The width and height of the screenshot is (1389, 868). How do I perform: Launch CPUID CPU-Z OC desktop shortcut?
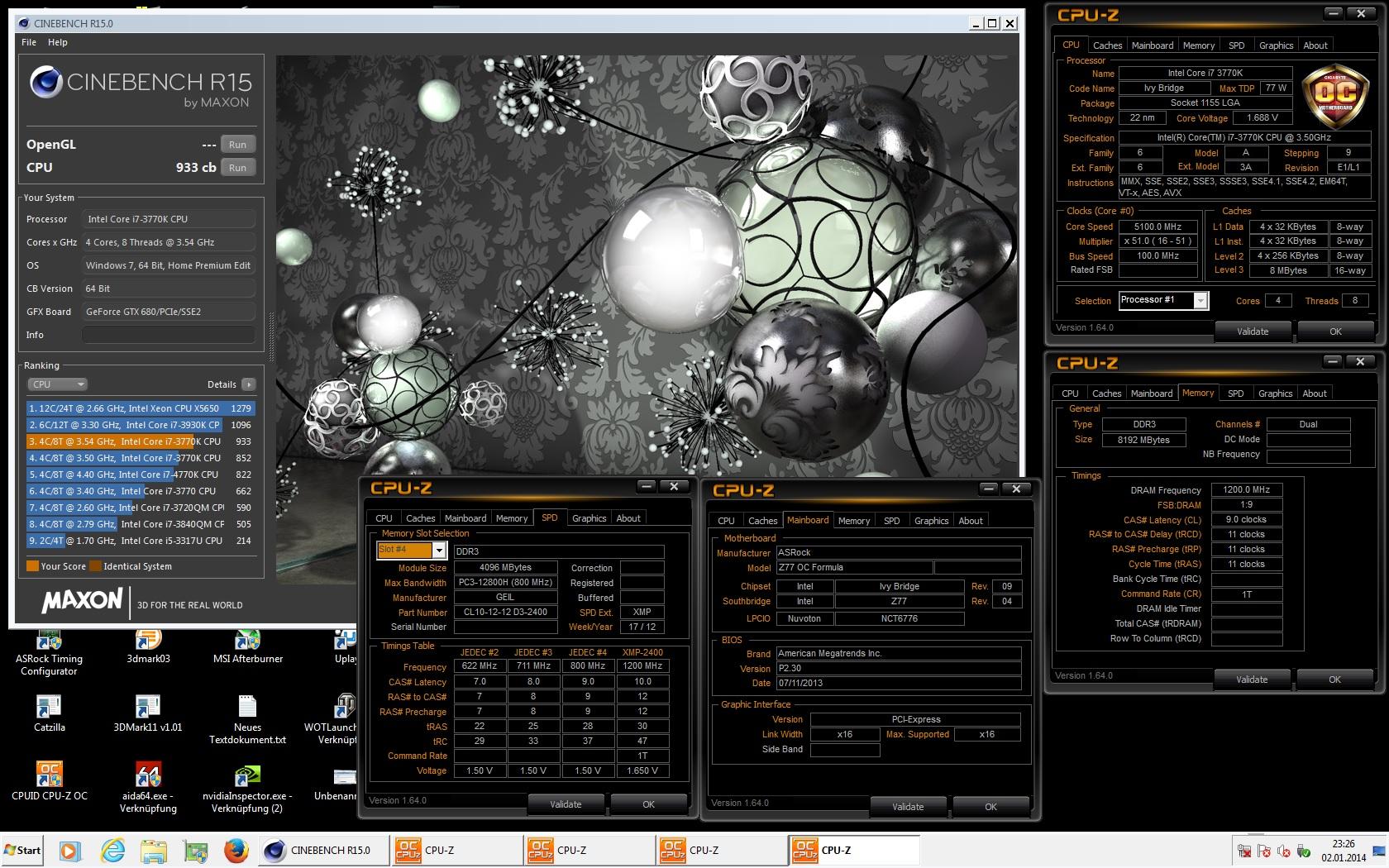click(x=49, y=782)
